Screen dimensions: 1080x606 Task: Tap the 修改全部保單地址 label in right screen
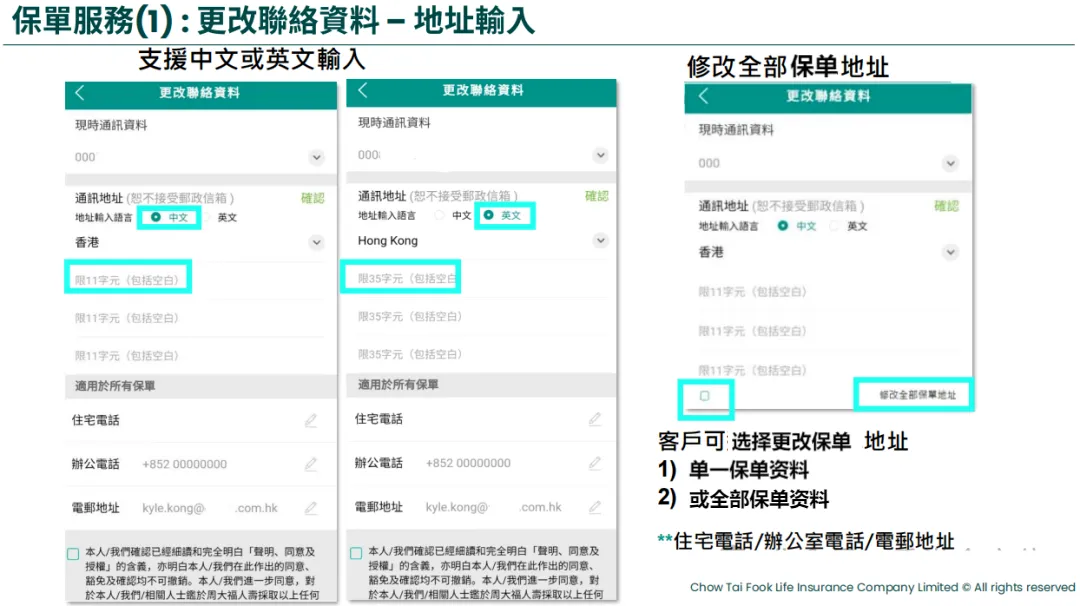[917, 395]
